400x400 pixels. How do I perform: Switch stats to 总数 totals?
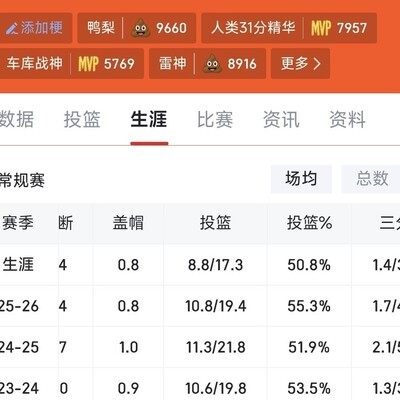coord(371,179)
